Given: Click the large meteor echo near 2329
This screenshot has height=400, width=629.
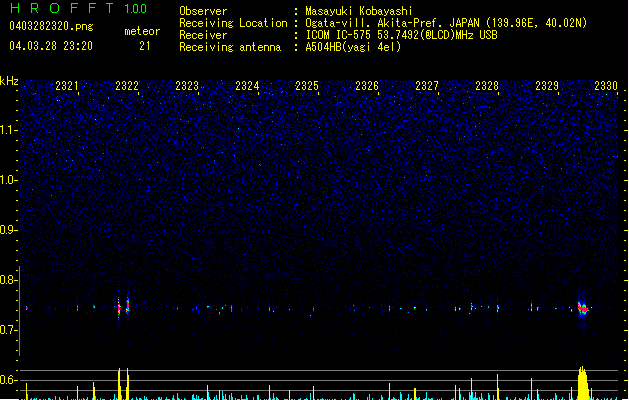Looking at the screenshot, I should (x=583, y=309).
